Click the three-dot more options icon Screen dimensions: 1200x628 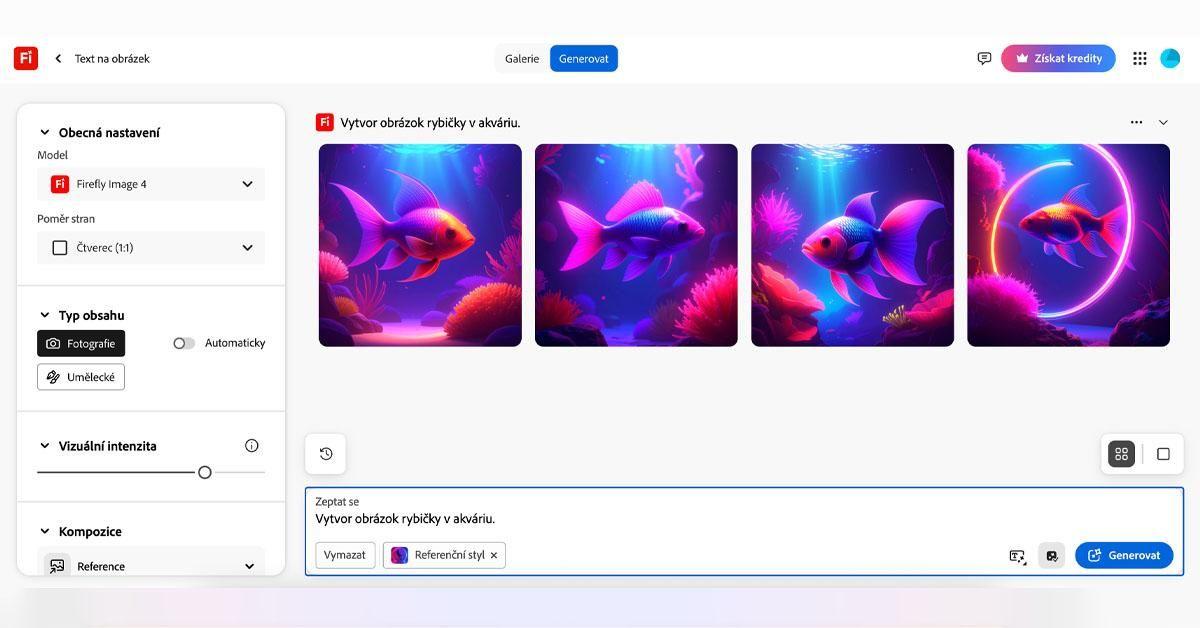pos(1136,122)
